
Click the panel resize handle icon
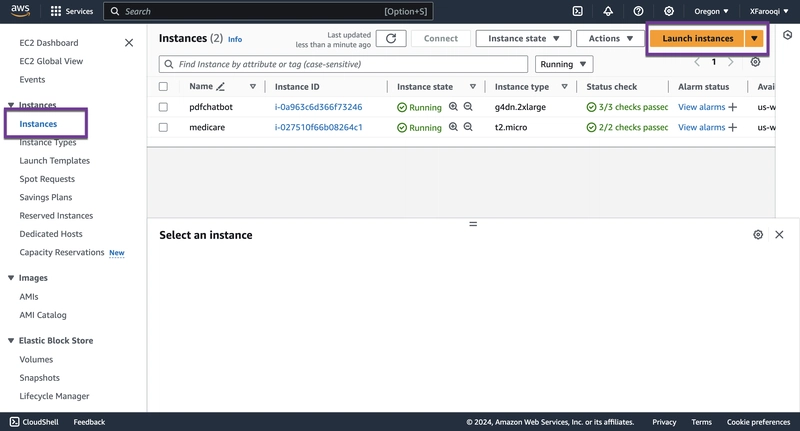coord(473,224)
